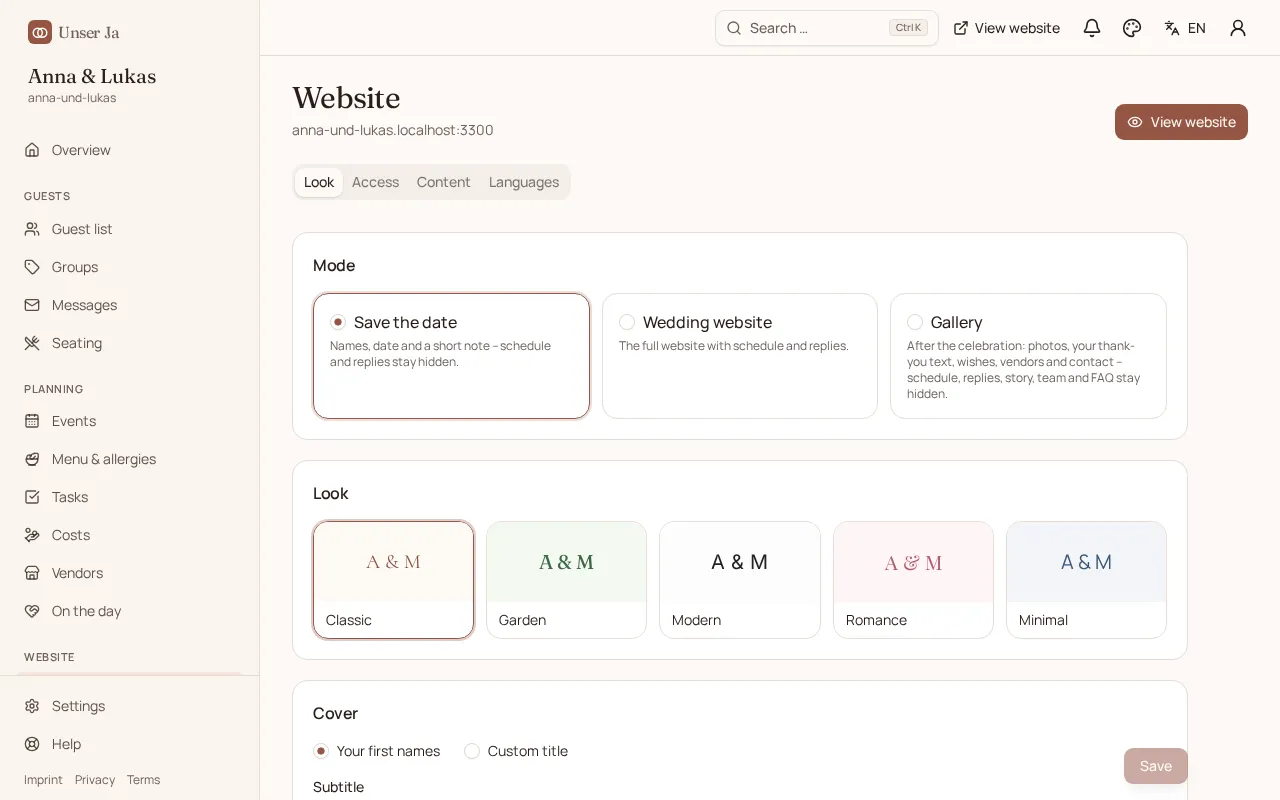This screenshot has width=1280, height=800.
Task: Click the On the day icon
Action: point(32,611)
